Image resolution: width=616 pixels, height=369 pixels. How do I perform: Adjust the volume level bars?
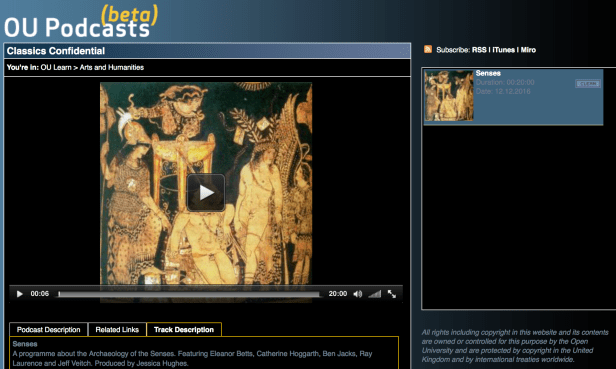(375, 294)
